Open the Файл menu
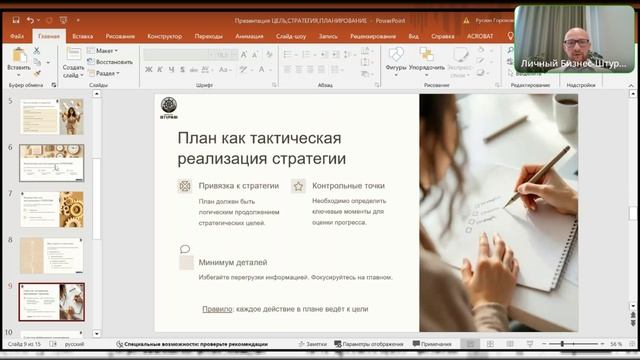Image resolution: width=640 pixels, height=360 pixels. click(17, 36)
